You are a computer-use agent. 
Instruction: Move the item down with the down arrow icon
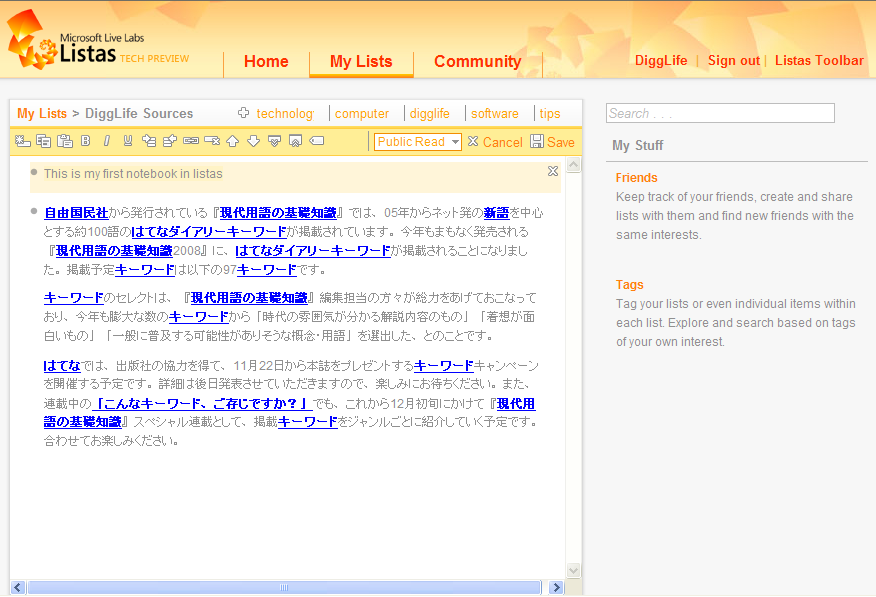tap(254, 141)
